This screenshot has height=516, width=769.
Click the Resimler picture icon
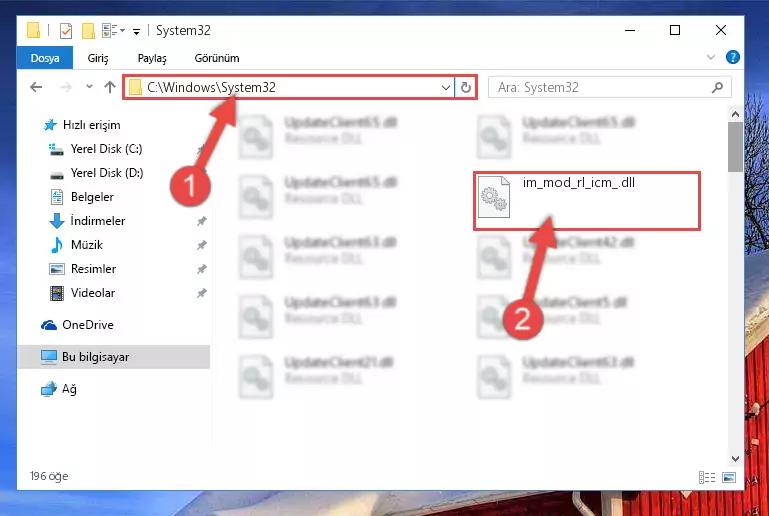[57, 269]
